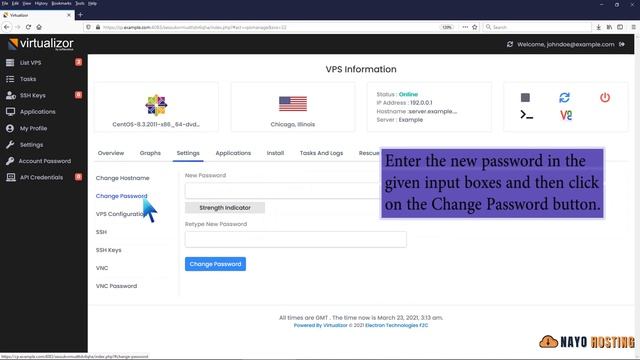Click the red Power Off icon
640x360 pixels.
605,98
